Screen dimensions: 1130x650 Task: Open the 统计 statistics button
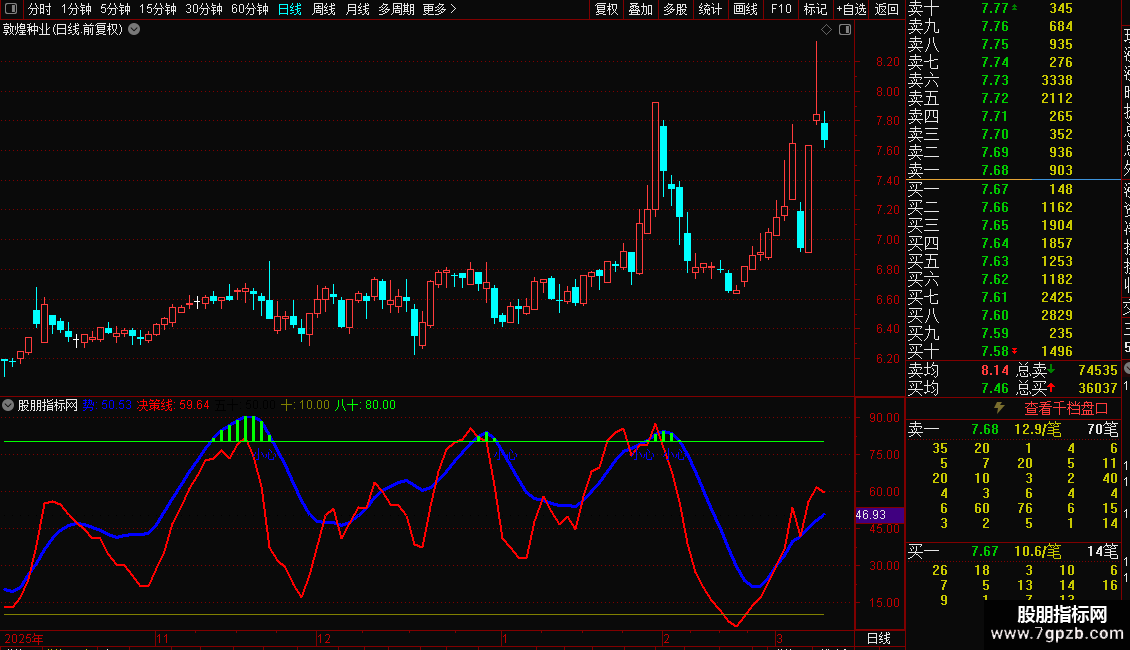point(710,9)
